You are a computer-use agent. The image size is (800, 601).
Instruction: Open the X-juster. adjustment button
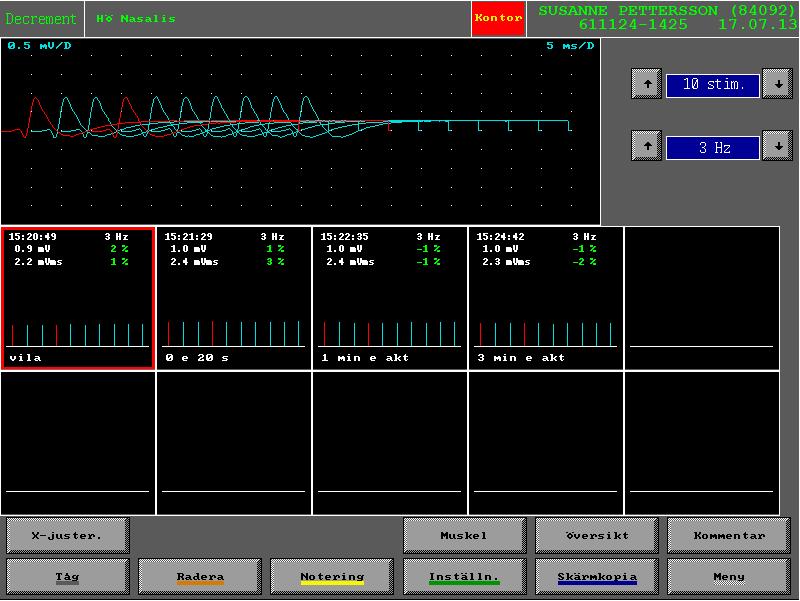67,535
